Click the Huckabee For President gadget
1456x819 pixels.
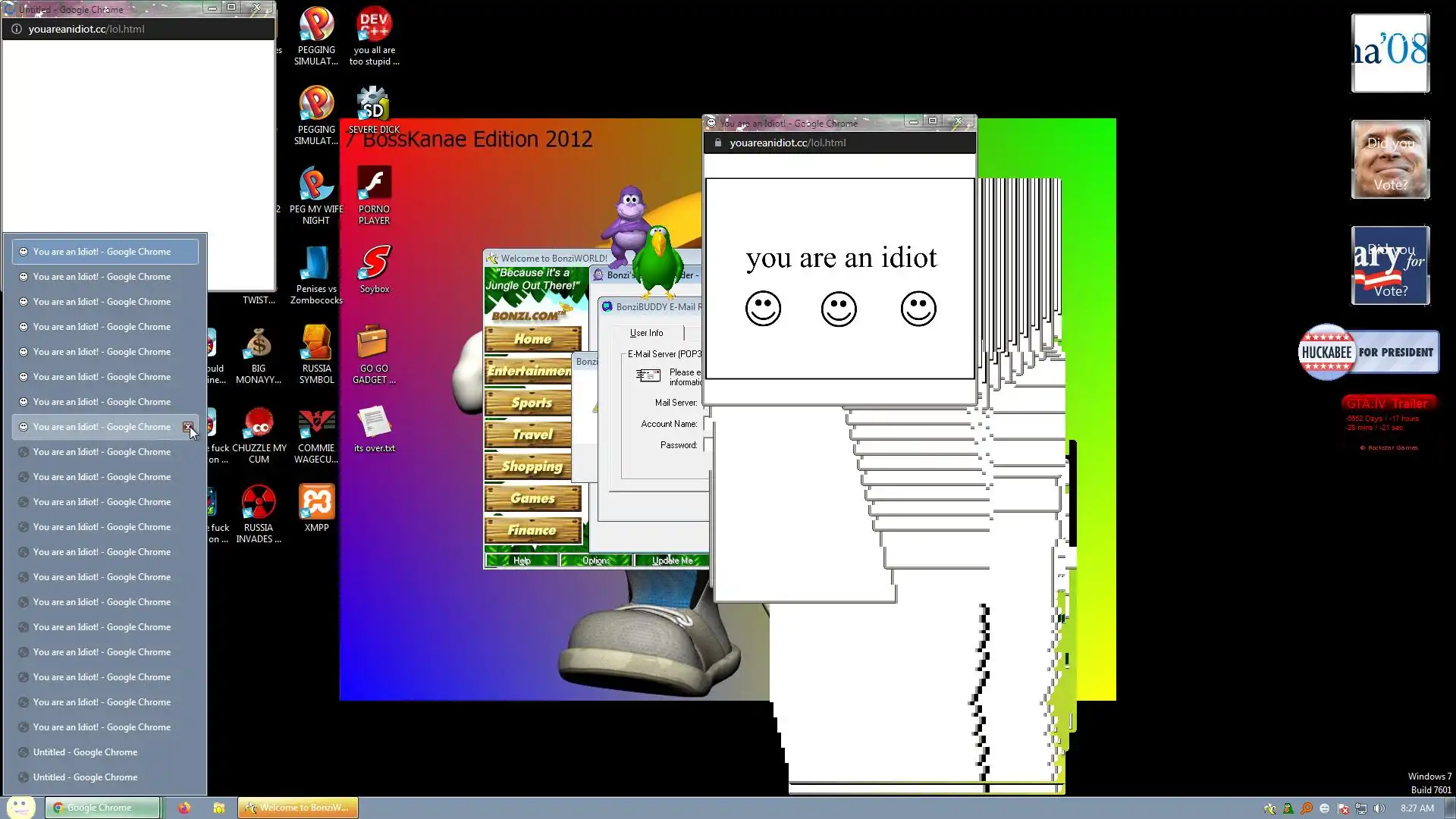click(1368, 353)
